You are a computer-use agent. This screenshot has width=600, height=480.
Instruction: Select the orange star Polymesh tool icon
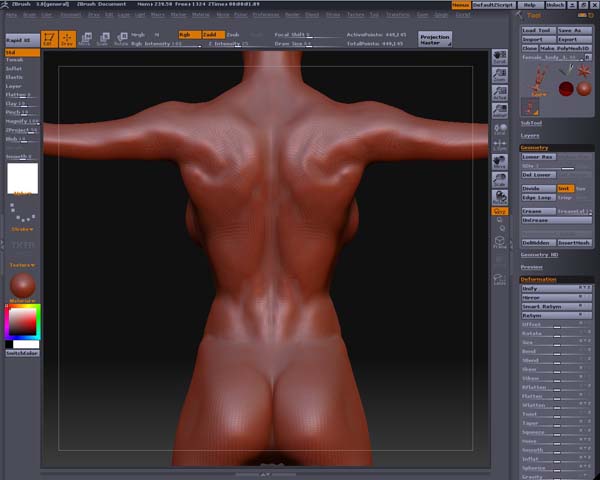click(584, 71)
